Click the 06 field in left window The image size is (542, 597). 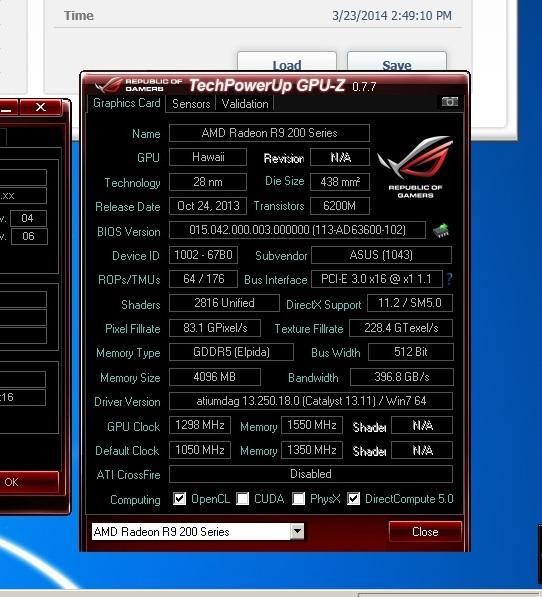coord(29,236)
